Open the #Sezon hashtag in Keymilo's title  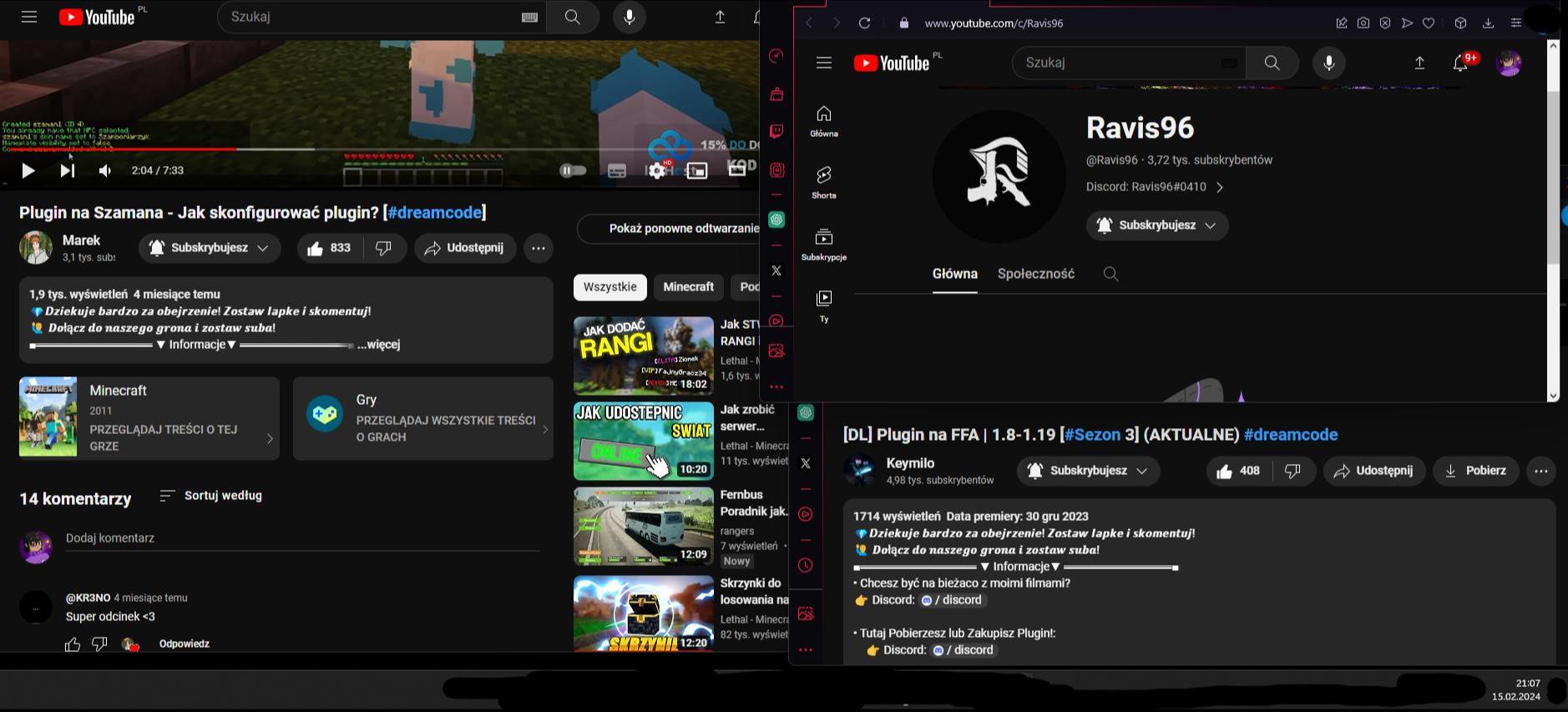[1093, 435]
